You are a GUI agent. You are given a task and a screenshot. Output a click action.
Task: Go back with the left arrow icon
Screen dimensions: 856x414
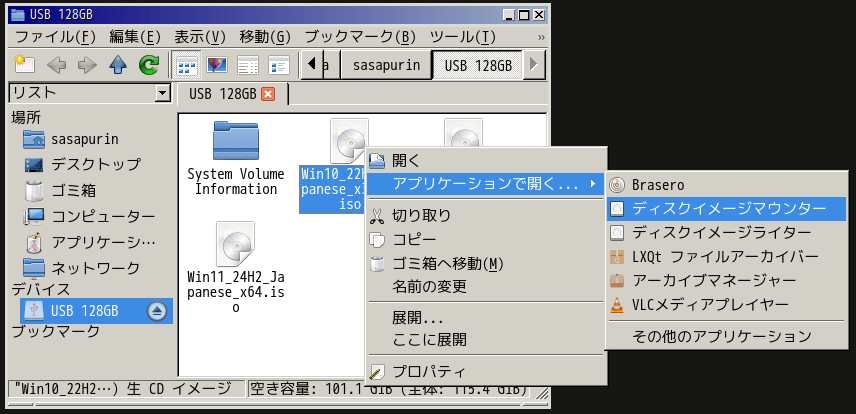point(56,66)
